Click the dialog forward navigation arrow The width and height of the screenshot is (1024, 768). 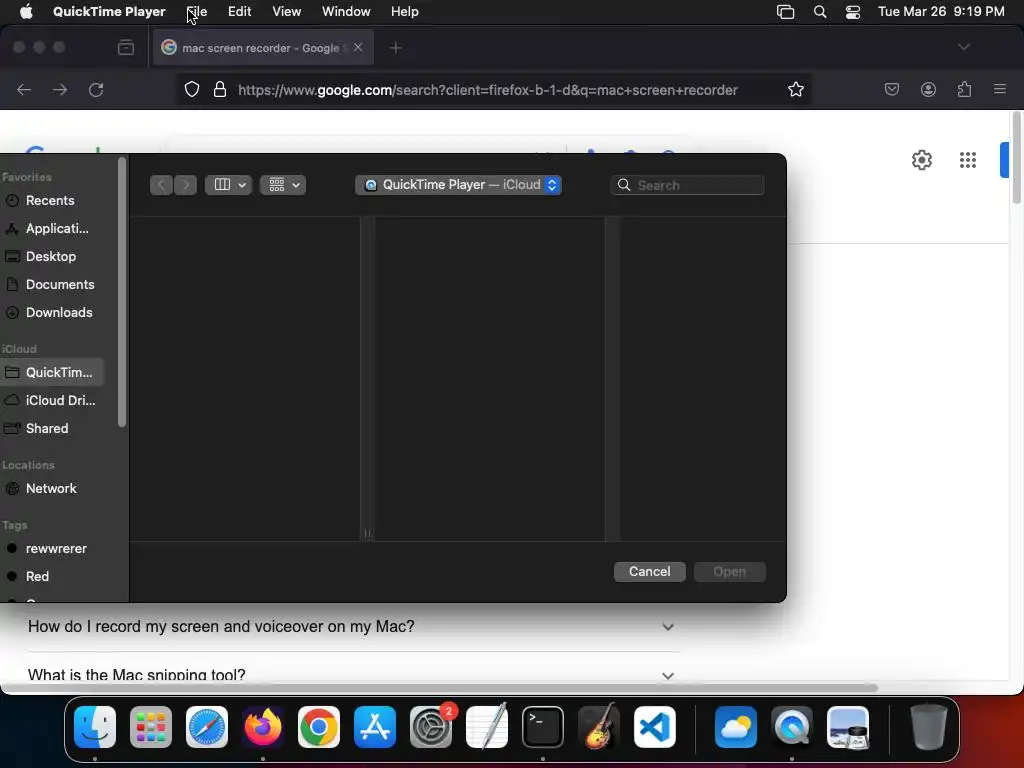[185, 185]
